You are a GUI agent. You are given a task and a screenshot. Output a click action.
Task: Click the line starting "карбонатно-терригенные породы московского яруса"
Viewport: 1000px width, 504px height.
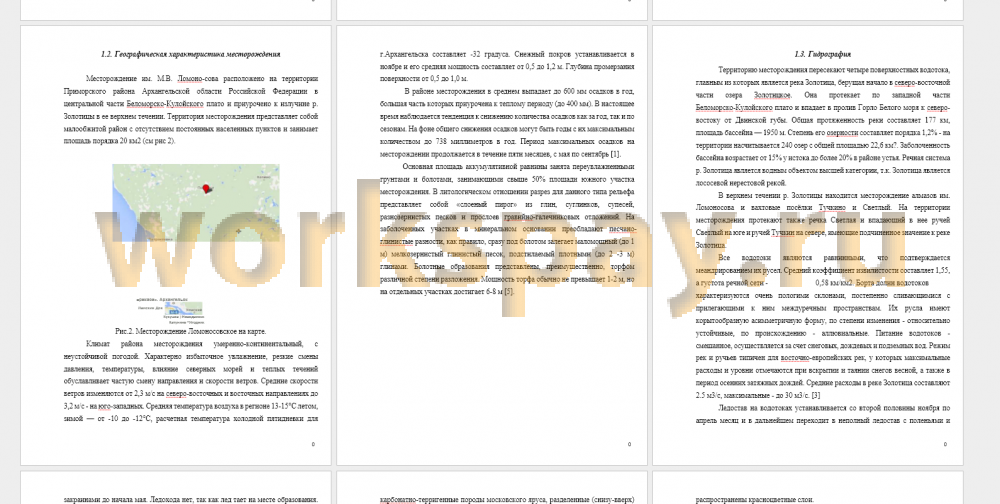pos(506,500)
